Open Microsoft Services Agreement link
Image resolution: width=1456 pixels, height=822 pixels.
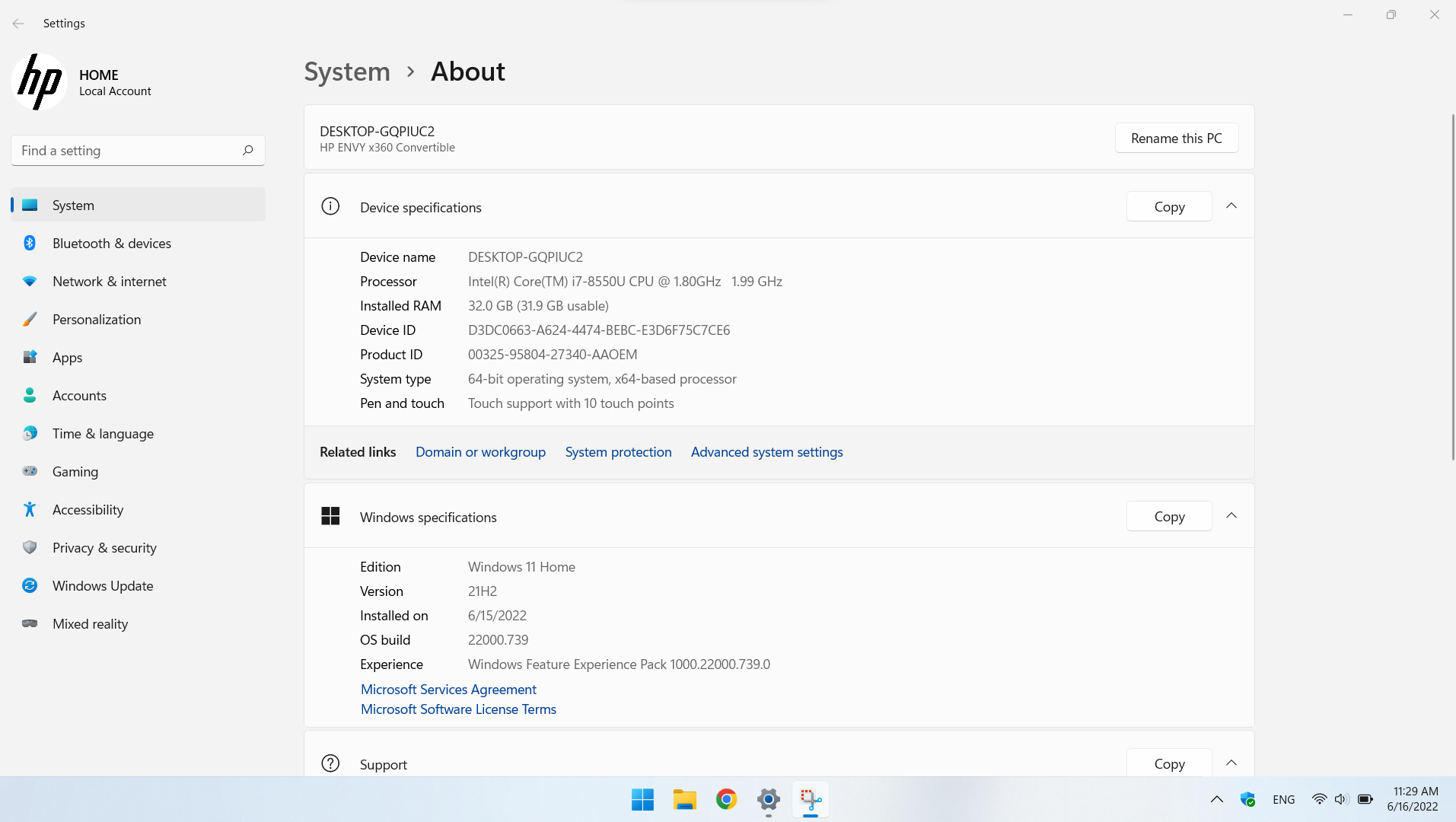448,689
